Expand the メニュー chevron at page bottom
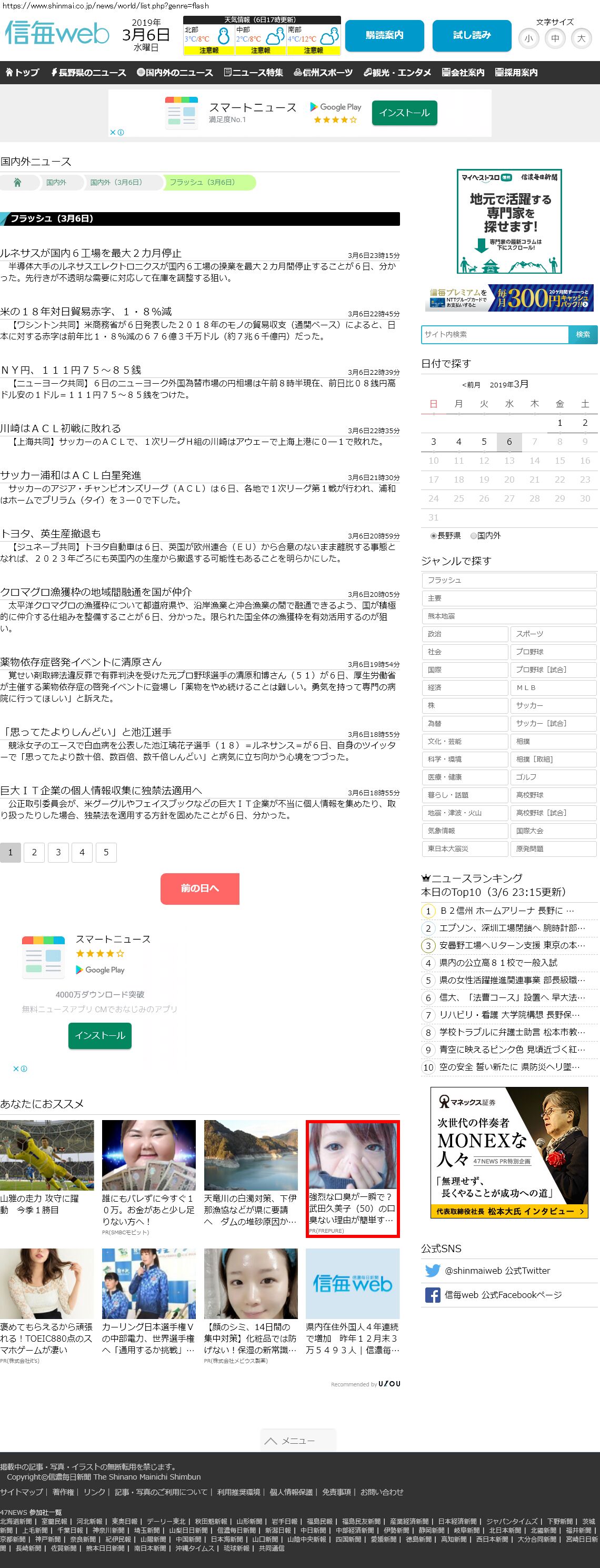600x1568 pixels. click(x=272, y=1440)
